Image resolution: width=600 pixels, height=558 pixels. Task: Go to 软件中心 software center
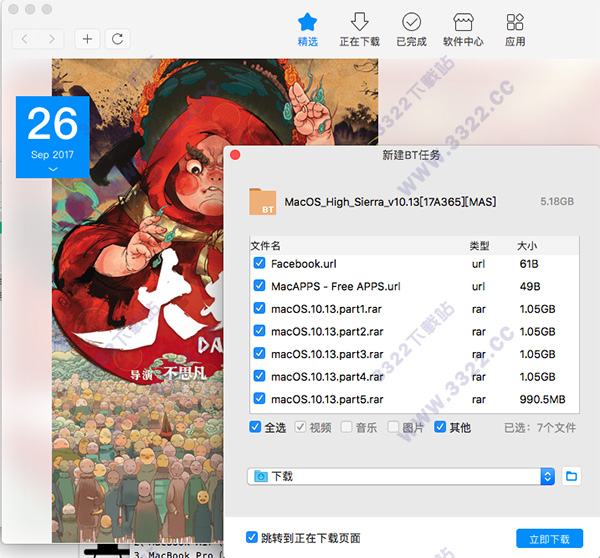463,30
